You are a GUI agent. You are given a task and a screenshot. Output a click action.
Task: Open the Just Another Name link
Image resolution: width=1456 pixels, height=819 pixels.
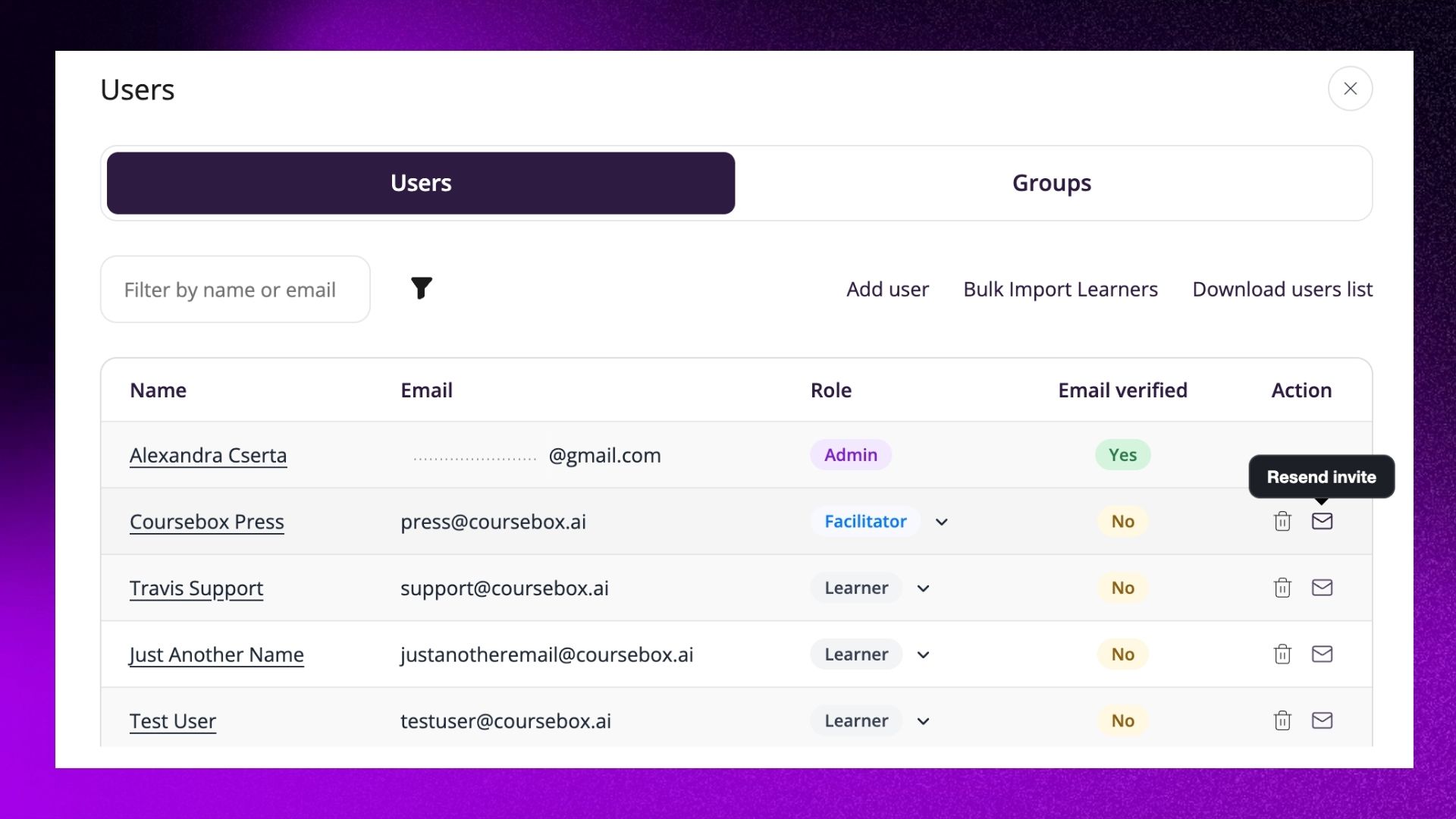216,654
